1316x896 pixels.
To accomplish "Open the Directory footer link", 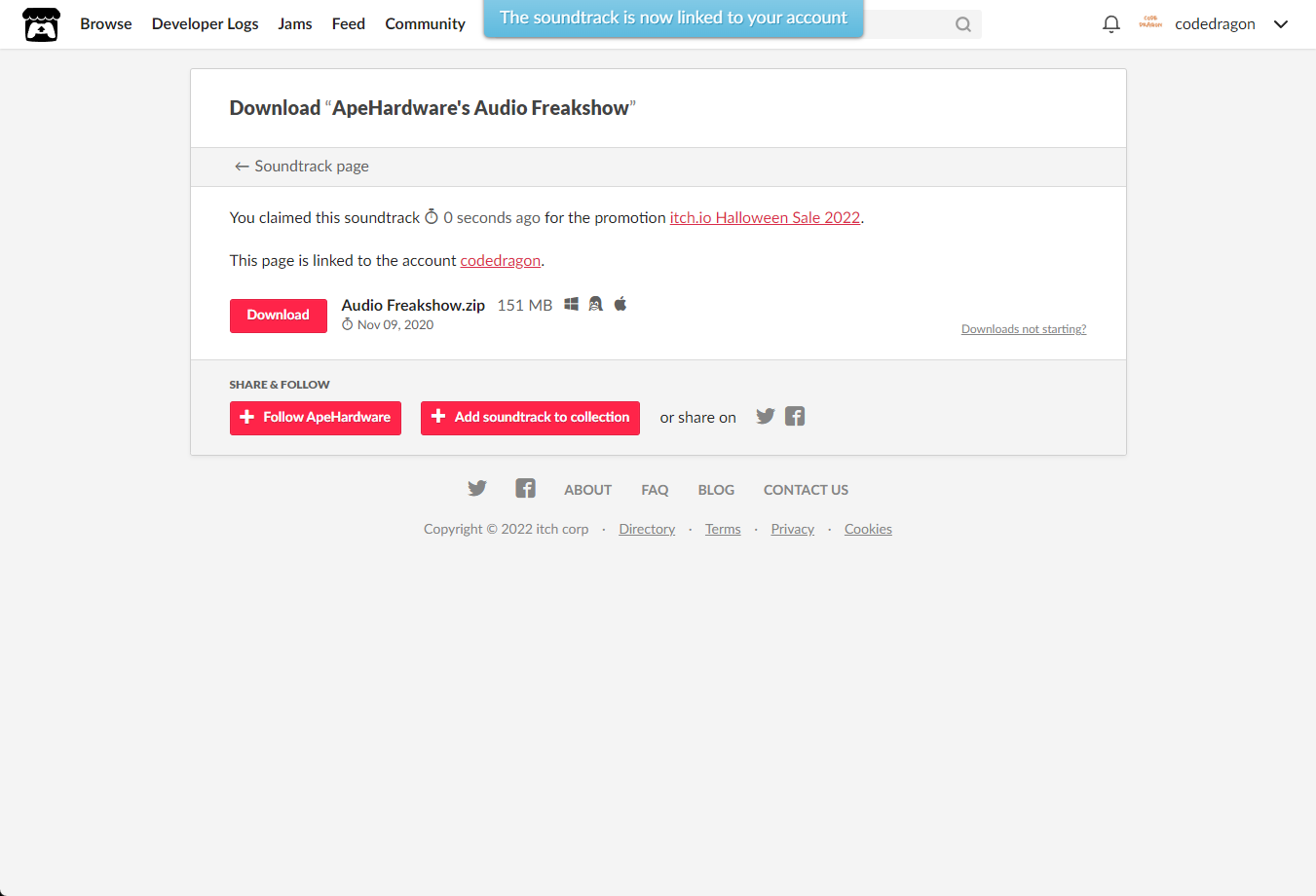I will click(647, 529).
